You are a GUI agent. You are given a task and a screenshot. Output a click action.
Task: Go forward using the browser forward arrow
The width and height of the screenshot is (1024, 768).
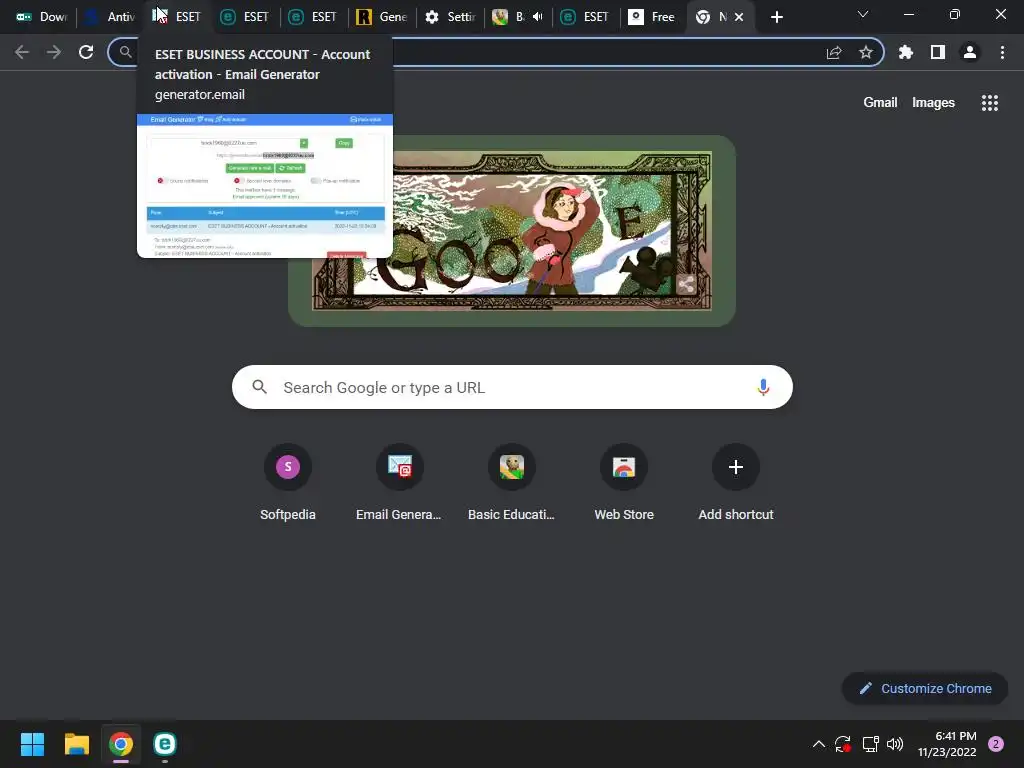pos(54,52)
